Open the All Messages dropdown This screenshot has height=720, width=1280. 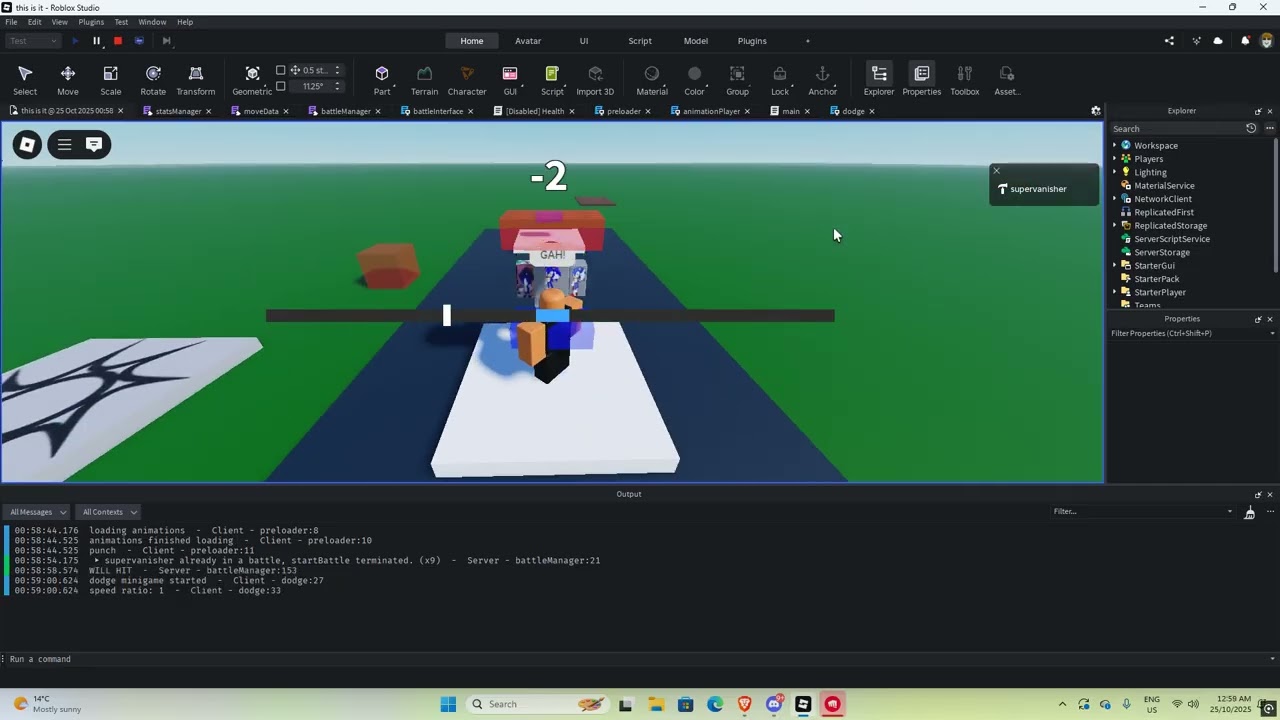pyautogui.click(x=37, y=512)
